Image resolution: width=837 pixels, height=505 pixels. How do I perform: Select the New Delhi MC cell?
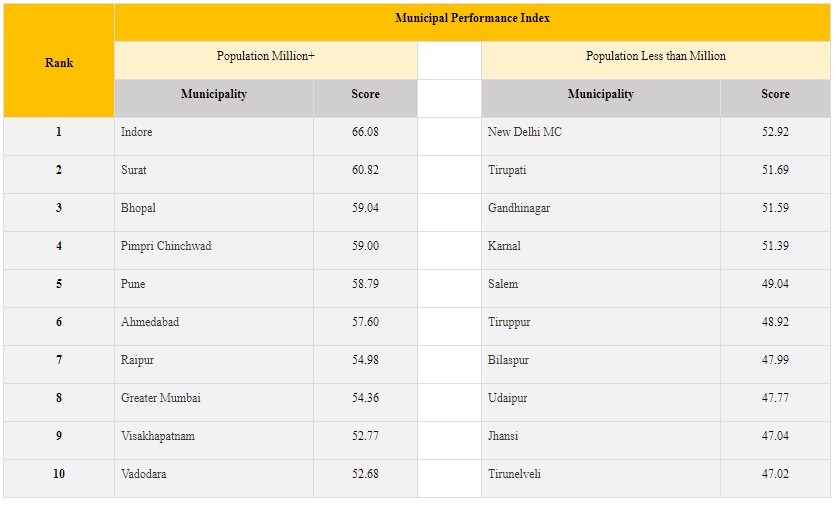(x=601, y=136)
